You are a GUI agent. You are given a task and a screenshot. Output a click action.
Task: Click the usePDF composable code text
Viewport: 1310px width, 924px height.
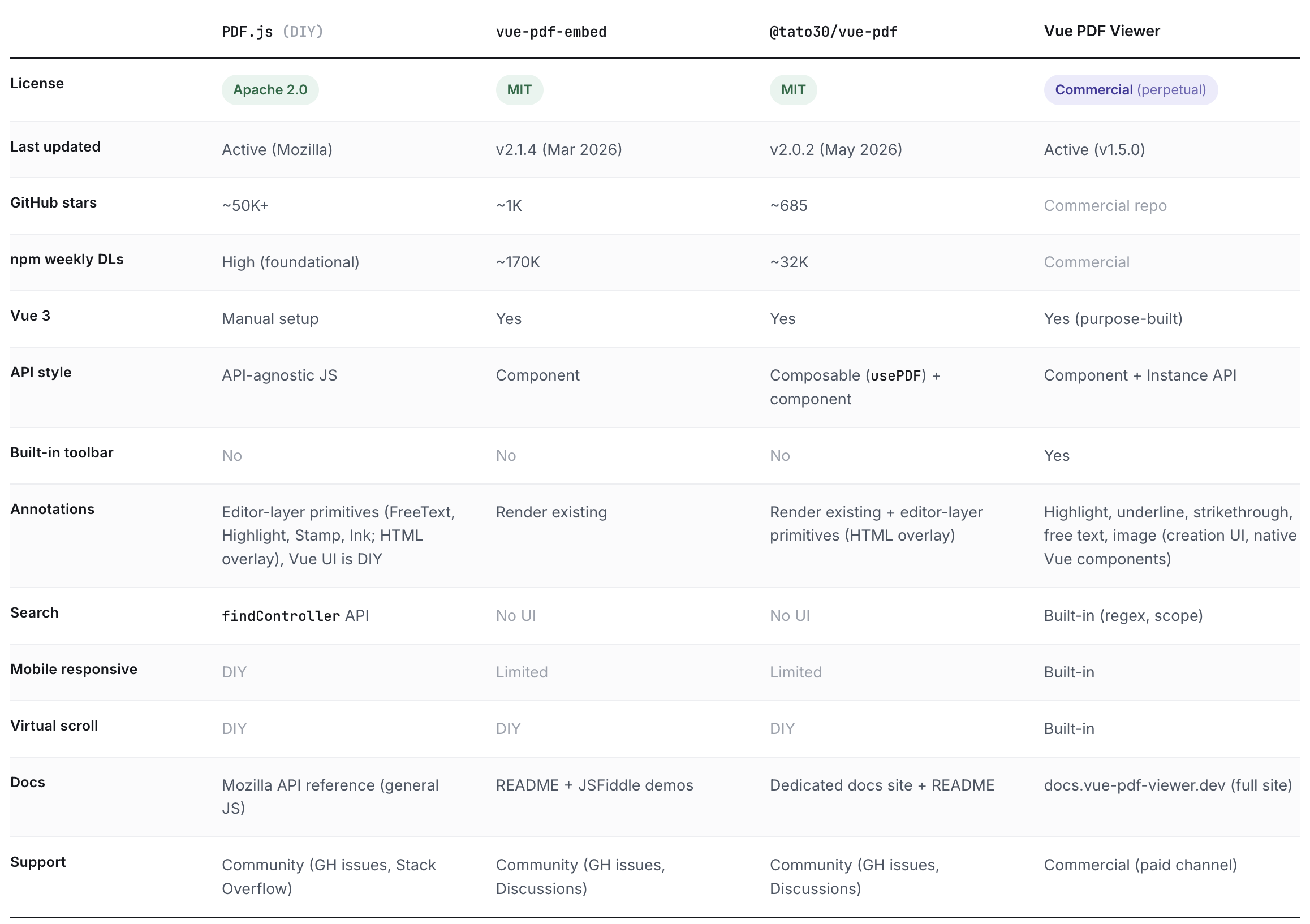[896, 376]
